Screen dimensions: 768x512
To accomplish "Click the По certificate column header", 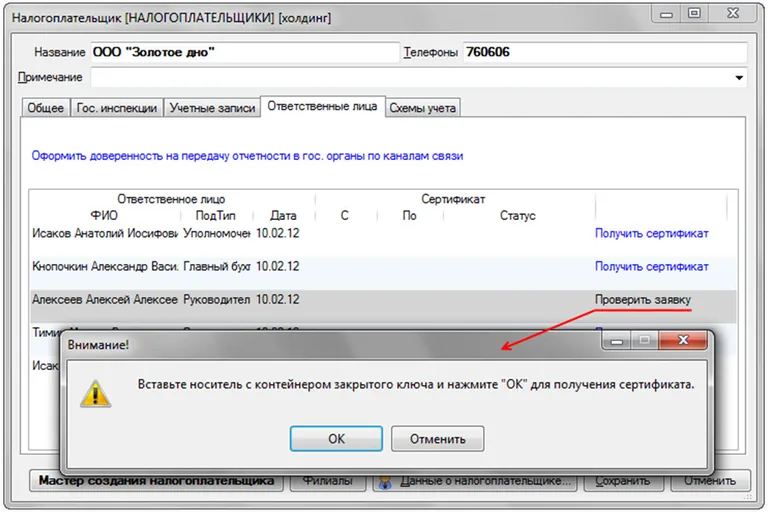I will [409, 216].
